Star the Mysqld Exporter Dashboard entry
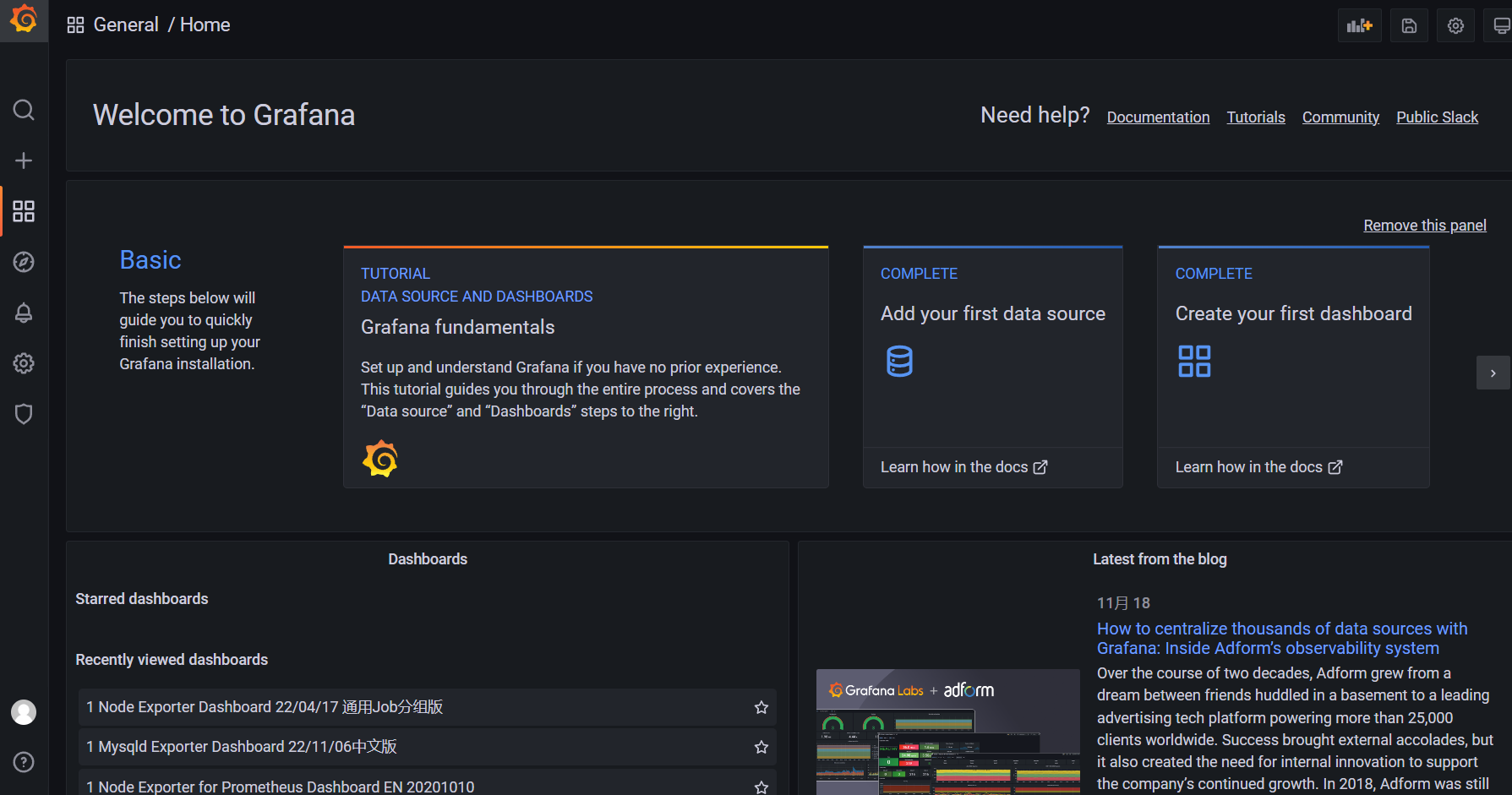 [x=761, y=747]
